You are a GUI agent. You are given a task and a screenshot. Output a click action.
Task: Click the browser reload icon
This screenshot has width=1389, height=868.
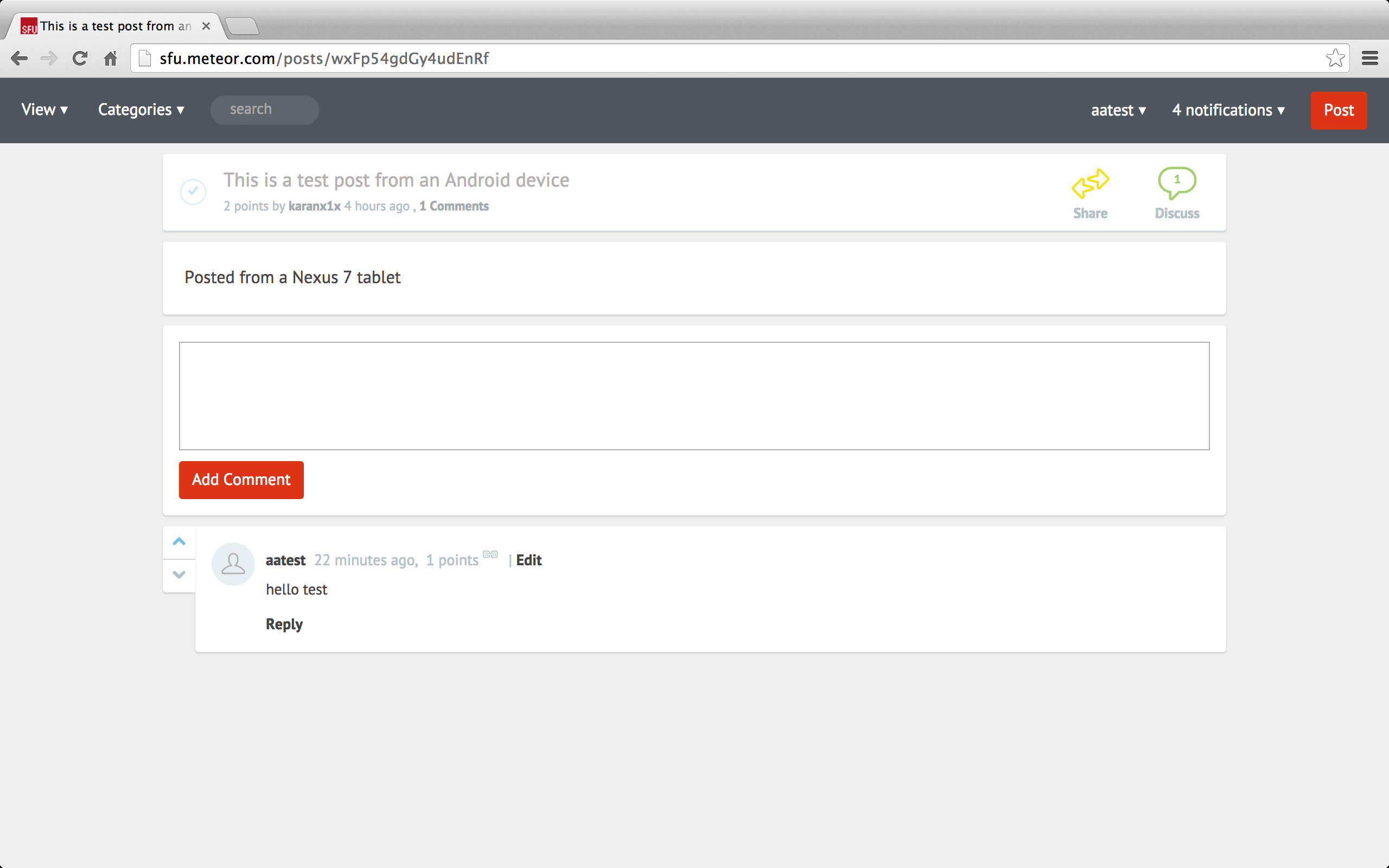coord(80,59)
